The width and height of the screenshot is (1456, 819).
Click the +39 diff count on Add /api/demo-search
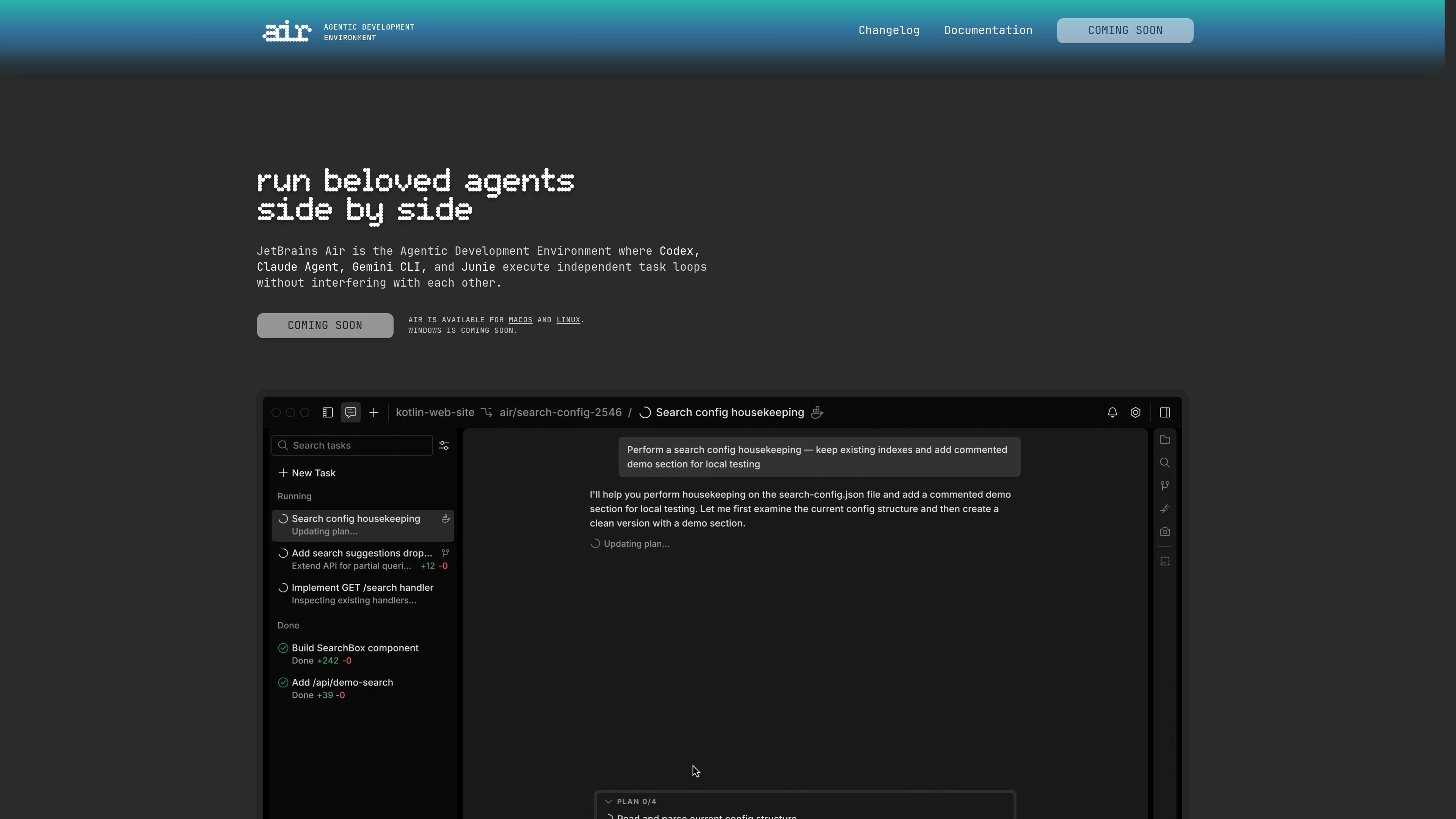[x=325, y=695]
